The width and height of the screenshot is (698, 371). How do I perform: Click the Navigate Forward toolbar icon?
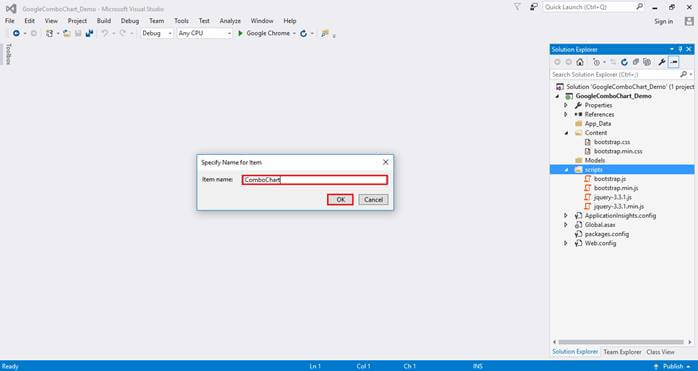34,33
